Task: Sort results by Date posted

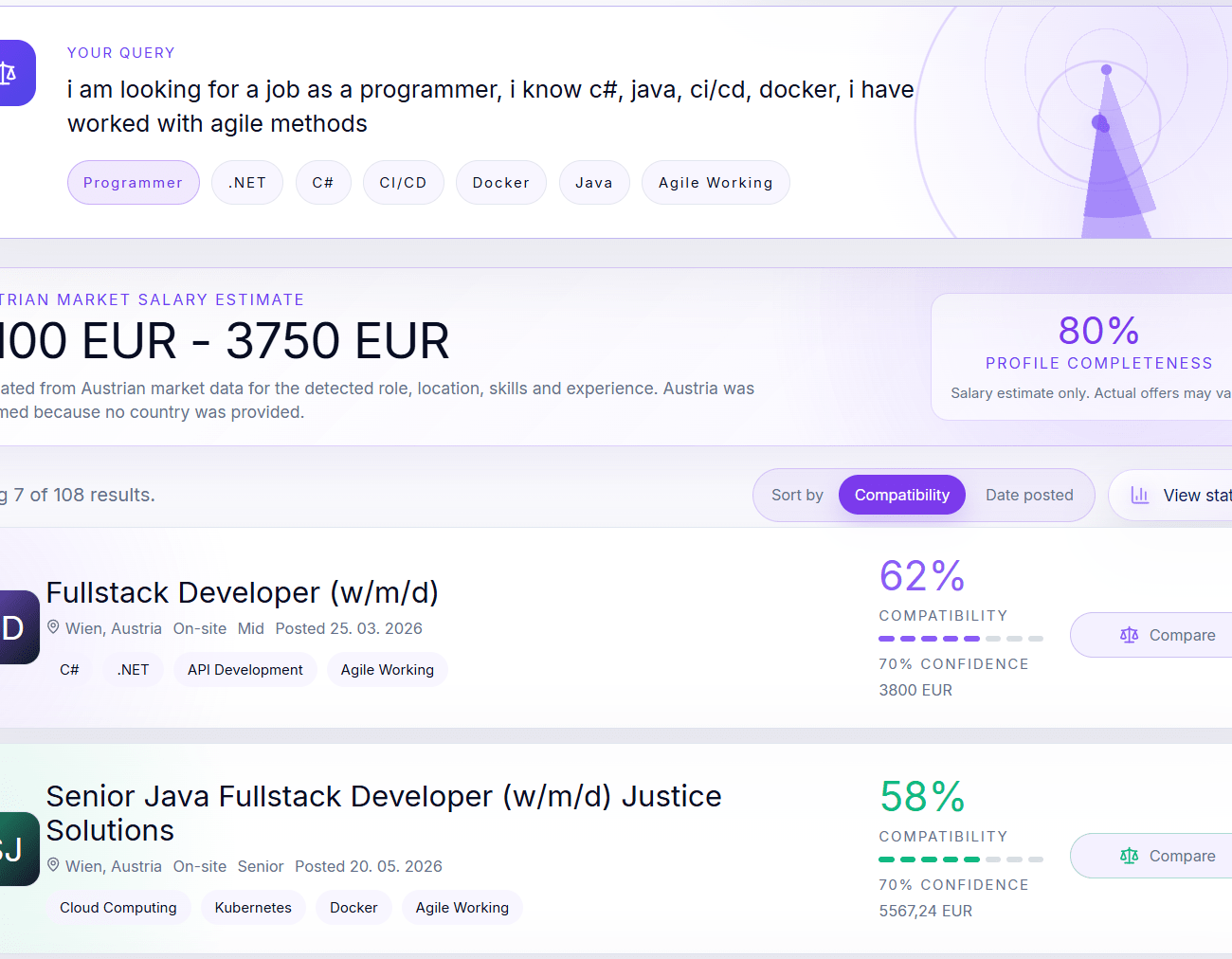Action: 1029,495
